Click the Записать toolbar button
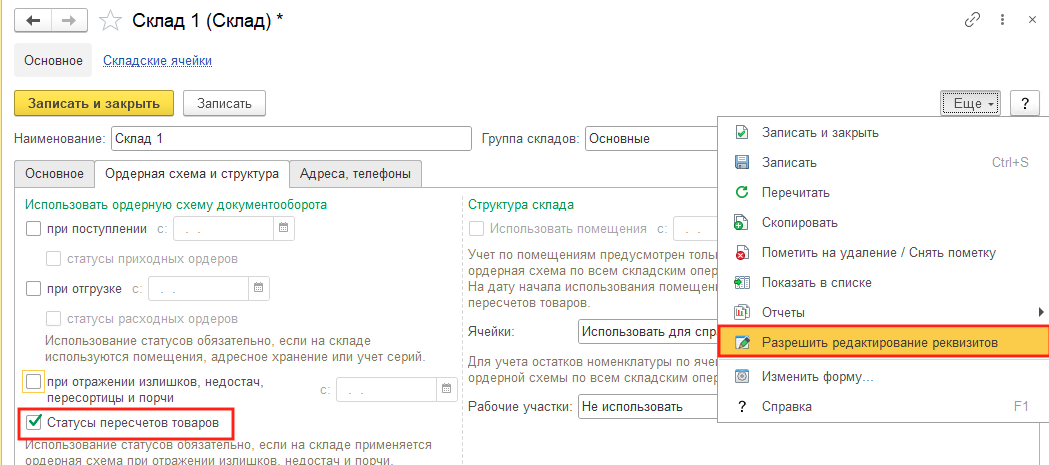 224,104
